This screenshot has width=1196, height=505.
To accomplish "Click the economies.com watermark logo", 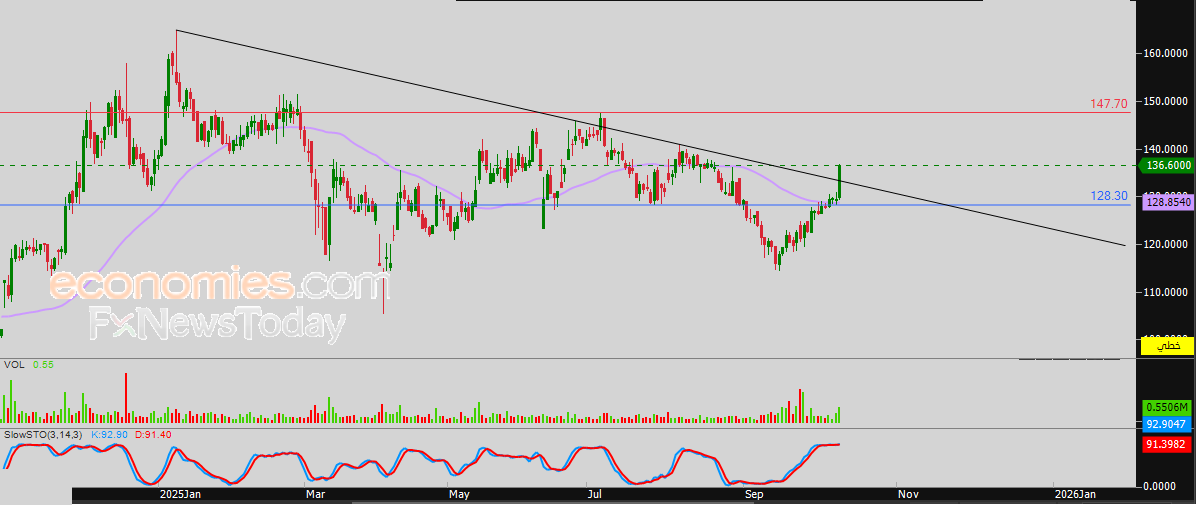I will (218, 285).
